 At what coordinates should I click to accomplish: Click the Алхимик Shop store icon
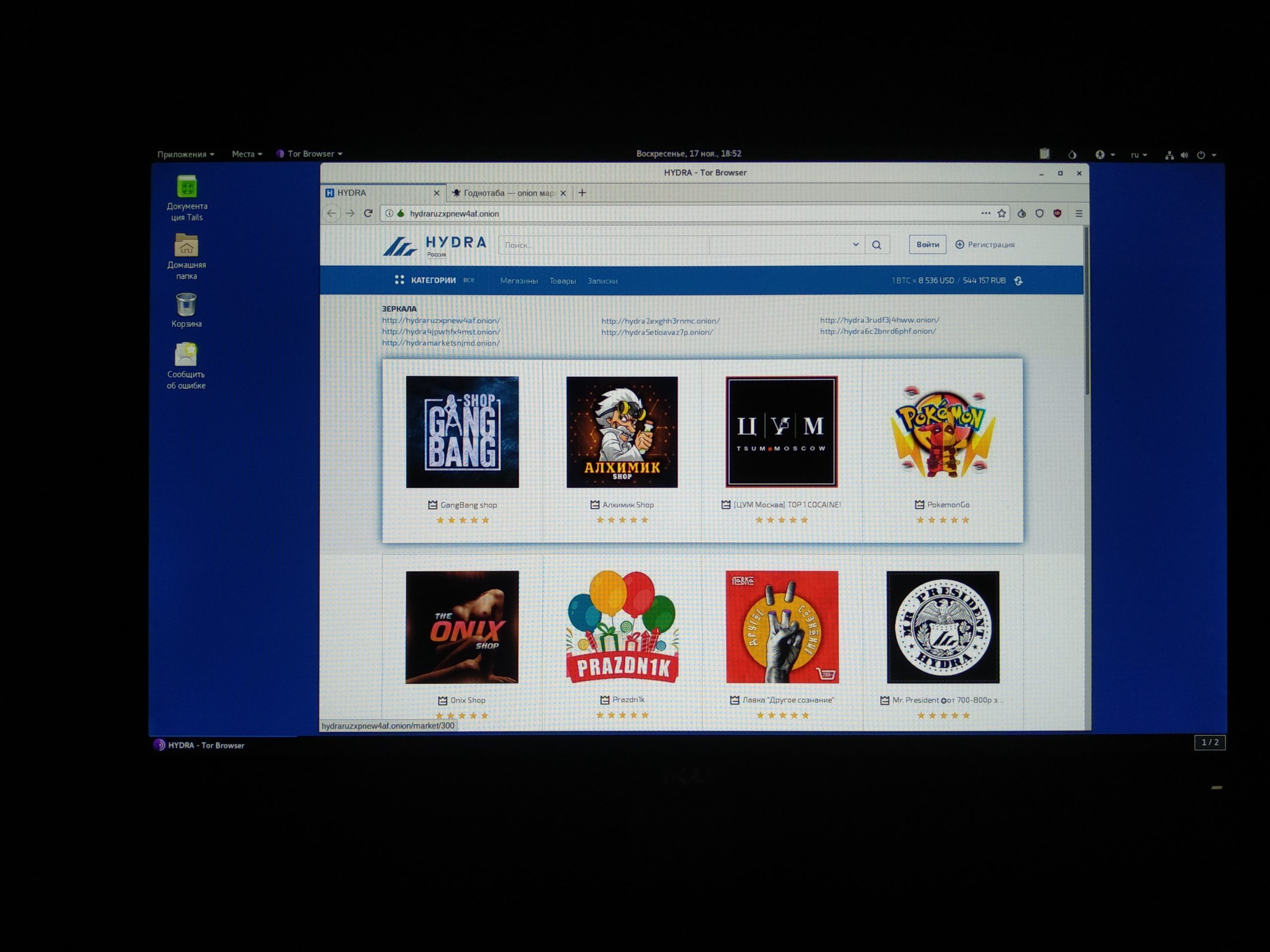click(x=624, y=432)
